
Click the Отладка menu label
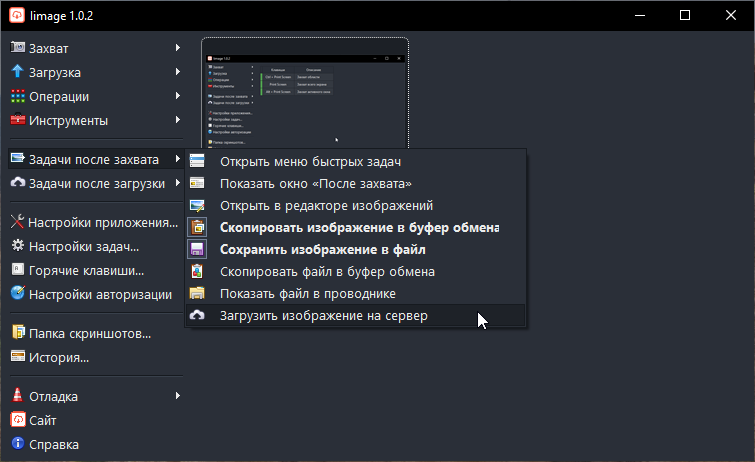click(53, 396)
